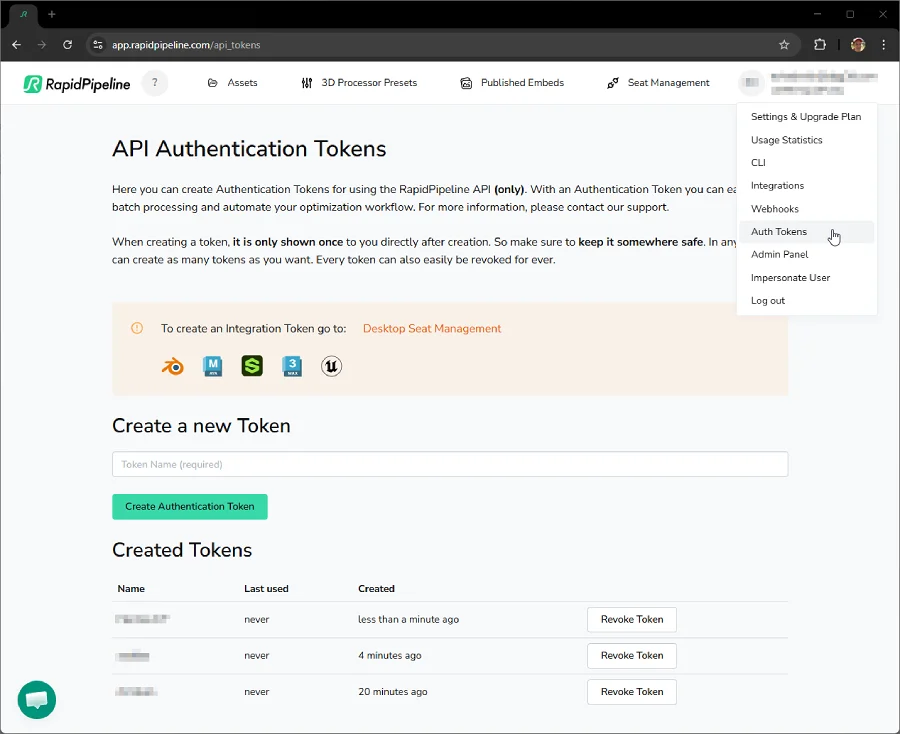Image resolution: width=900 pixels, height=734 pixels.
Task: Select the Maya integration icon
Action: coord(212,366)
